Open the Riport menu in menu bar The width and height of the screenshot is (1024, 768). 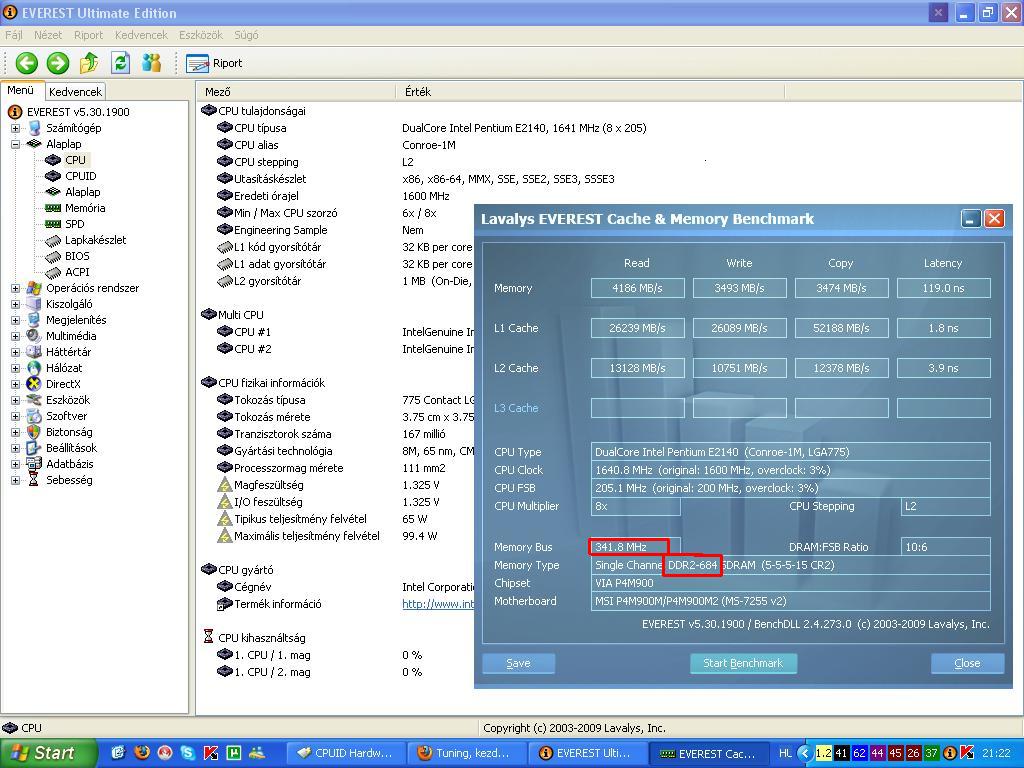point(88,35)
